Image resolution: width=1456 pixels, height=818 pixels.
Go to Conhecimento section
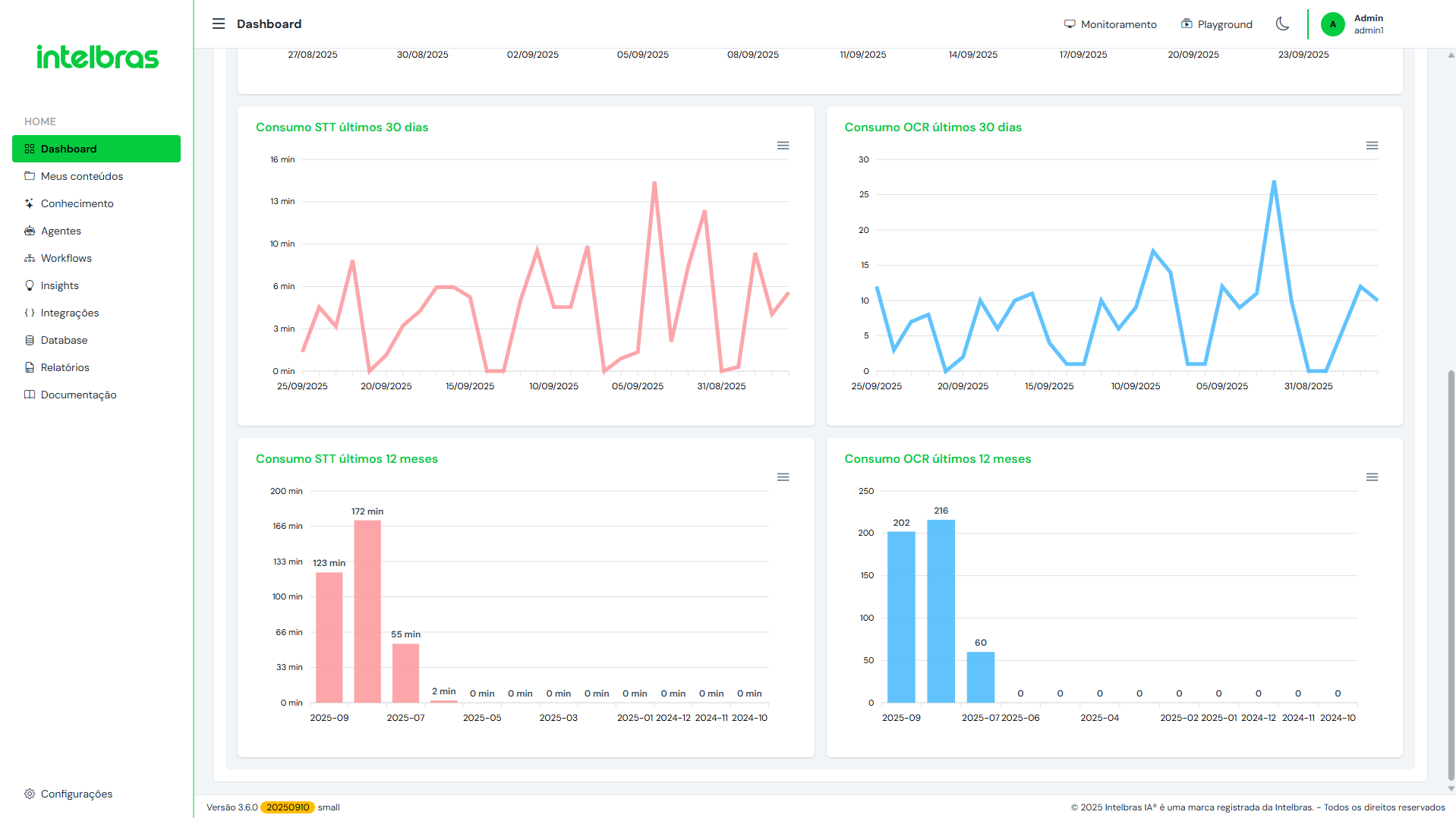[x=96, y=203]
